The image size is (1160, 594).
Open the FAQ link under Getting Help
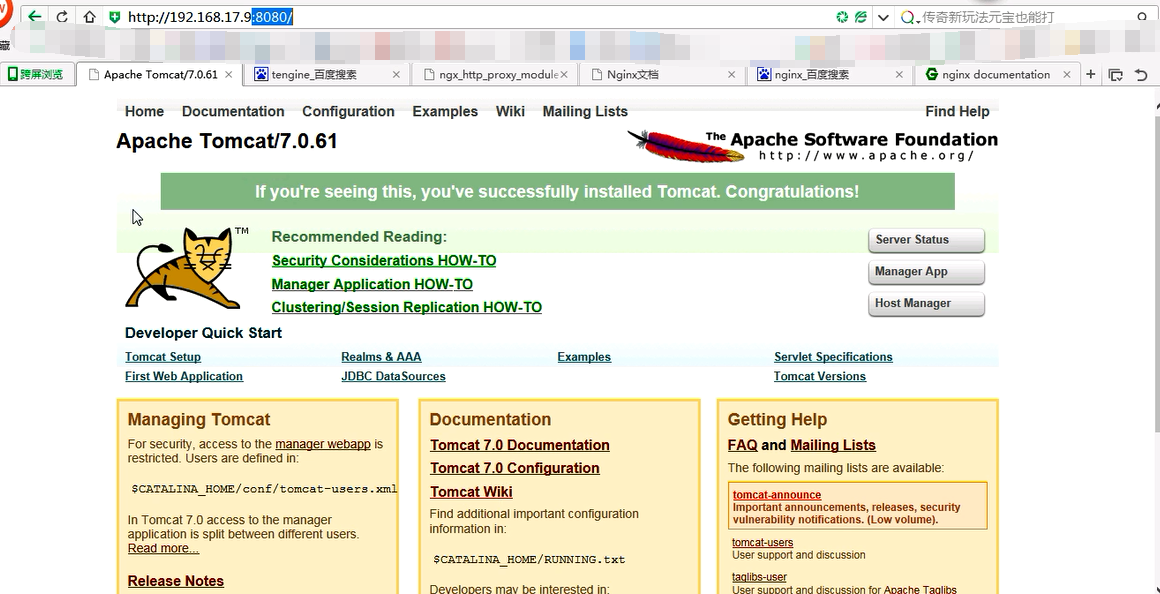pos(743,445)
